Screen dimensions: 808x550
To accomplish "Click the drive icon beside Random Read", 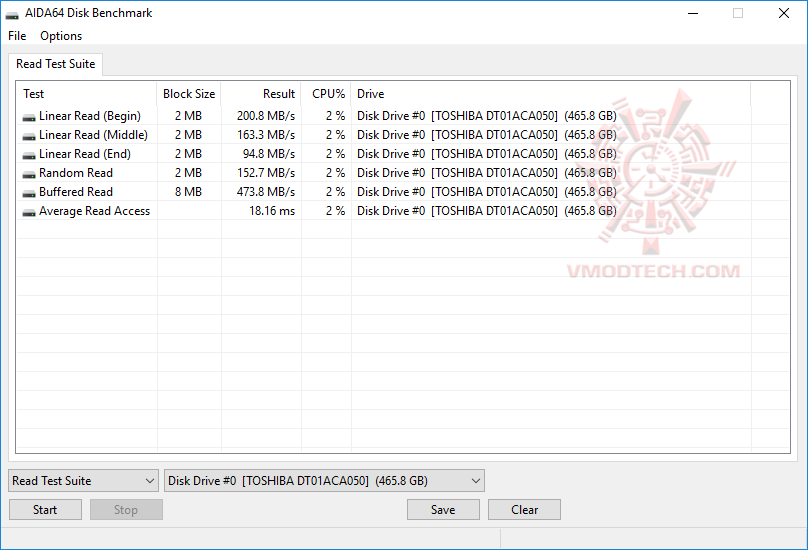I will 29,175.
